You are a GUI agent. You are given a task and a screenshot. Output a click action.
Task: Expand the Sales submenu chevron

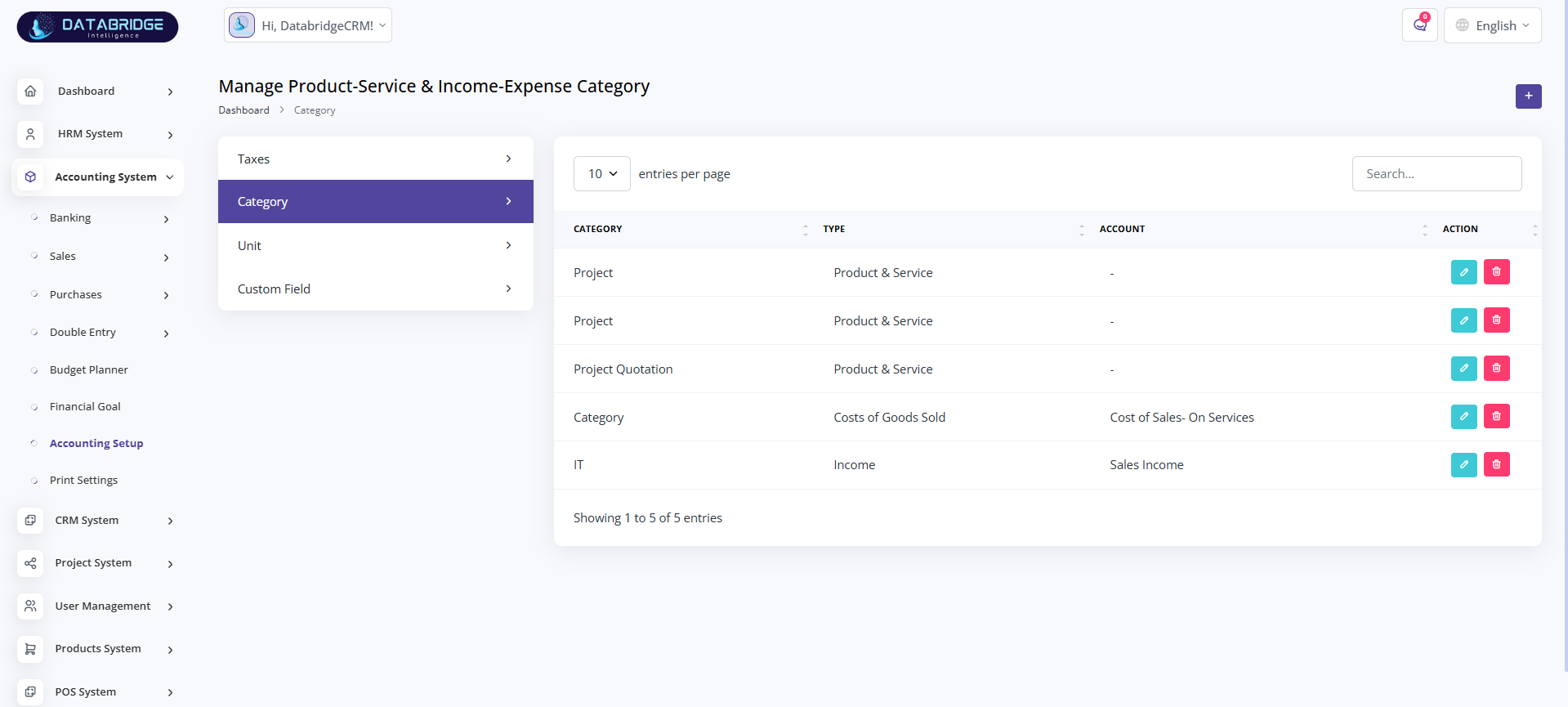pos(166,257)
